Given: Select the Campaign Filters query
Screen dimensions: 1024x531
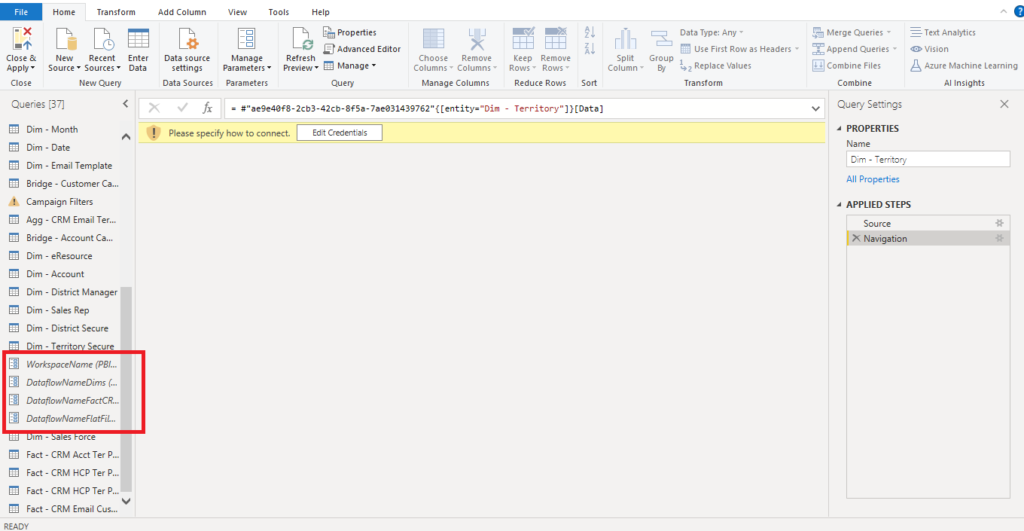Looking at the screenshot, I should point(60,202).
